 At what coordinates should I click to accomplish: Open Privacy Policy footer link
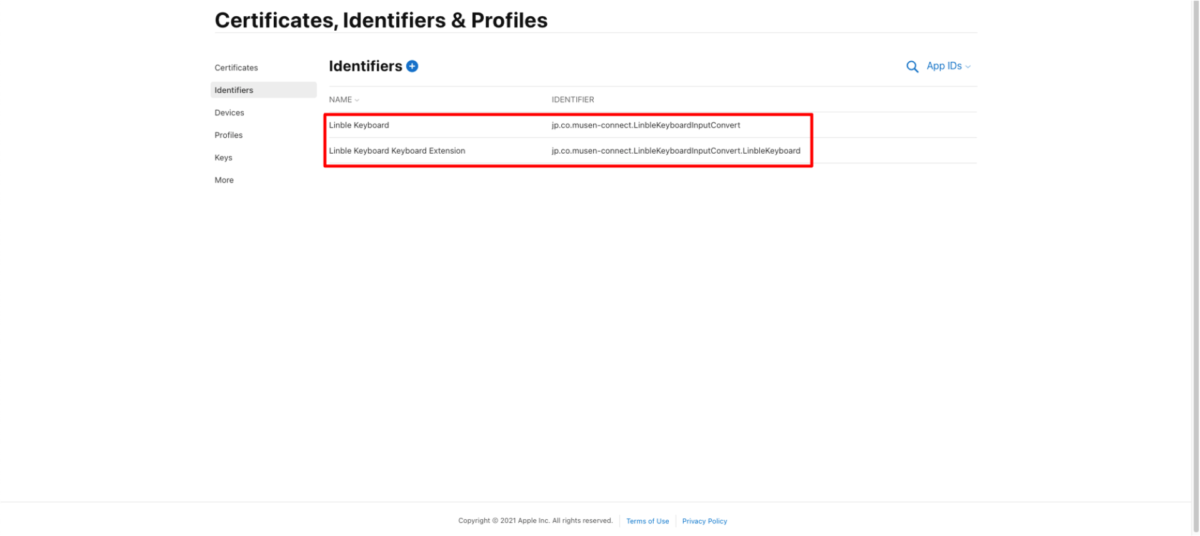click(705, 521)
